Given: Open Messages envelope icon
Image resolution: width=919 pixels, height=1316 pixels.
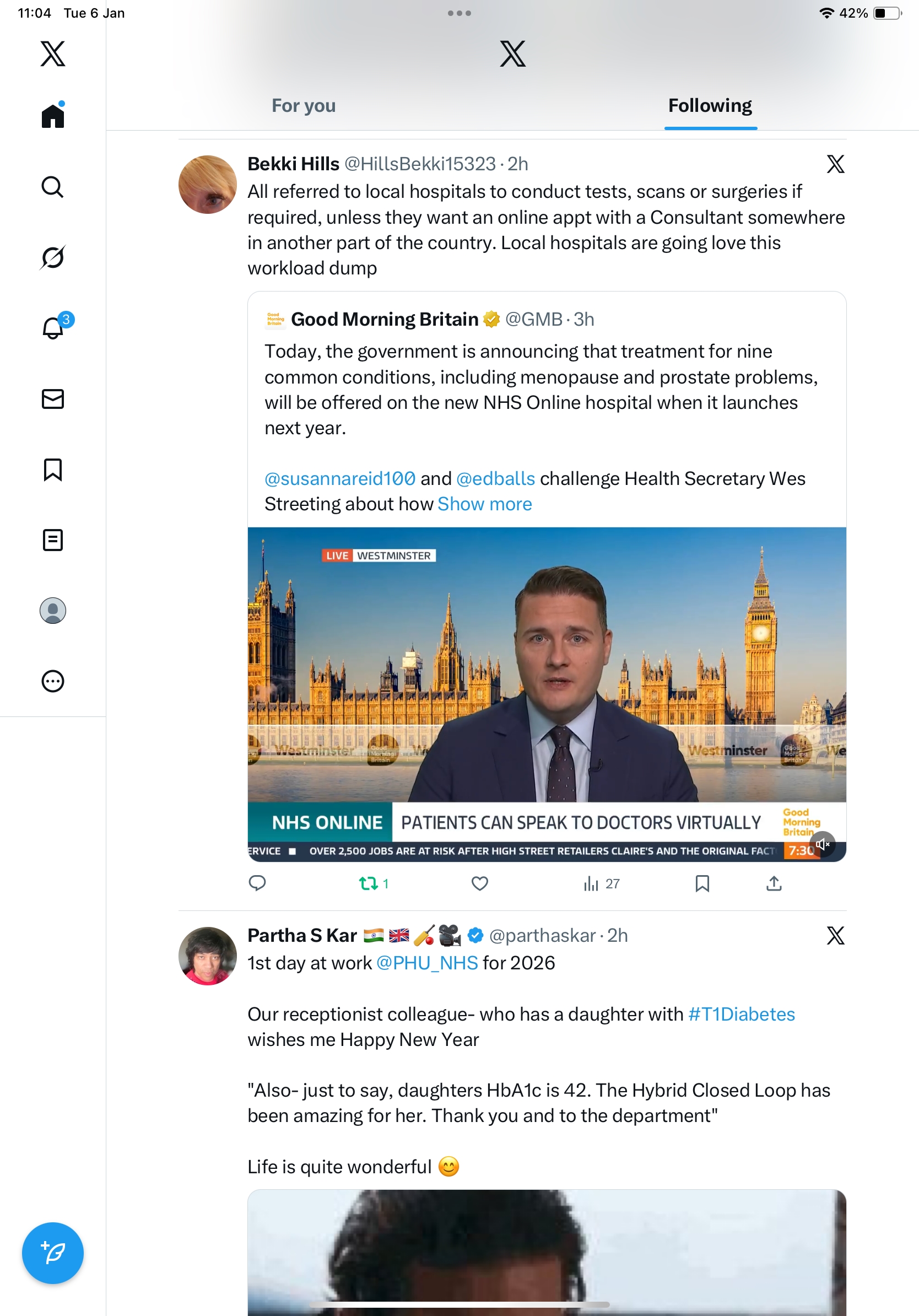Looking at the screenshot, I should [53, 399].
